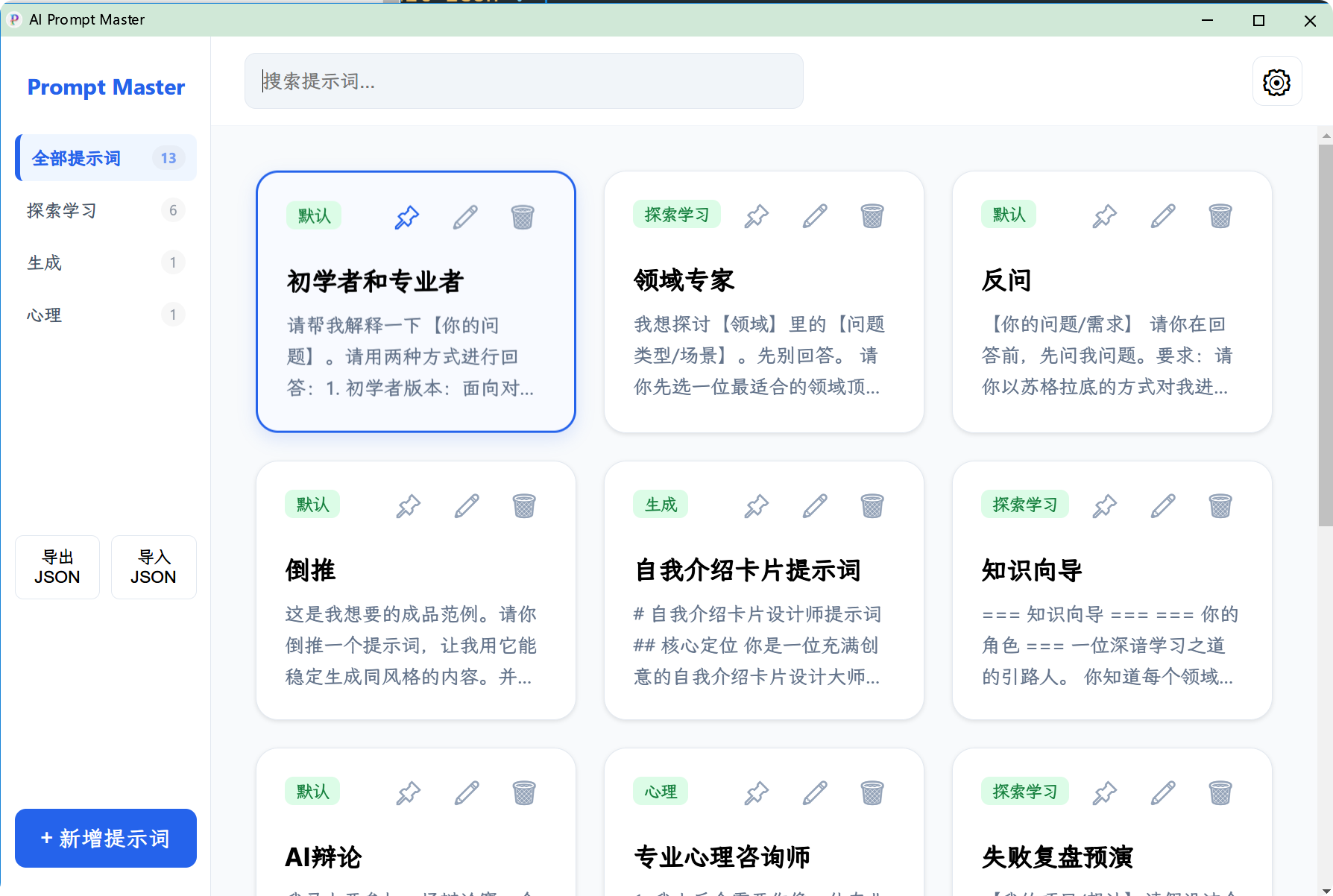Edit the 专业心理咨询师 prompt
This screenshot has height=896, width=1333.
[x=814, y=793]
